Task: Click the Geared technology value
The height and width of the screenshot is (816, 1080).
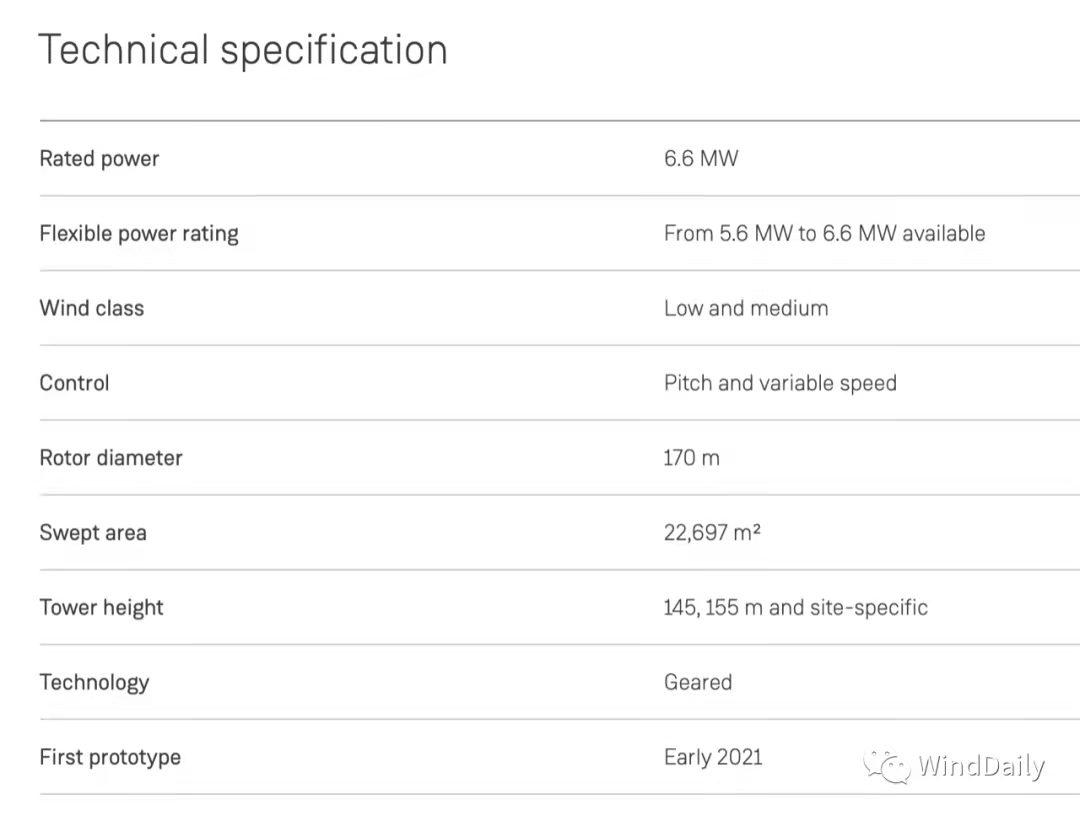Action: (x=698, y=682)
